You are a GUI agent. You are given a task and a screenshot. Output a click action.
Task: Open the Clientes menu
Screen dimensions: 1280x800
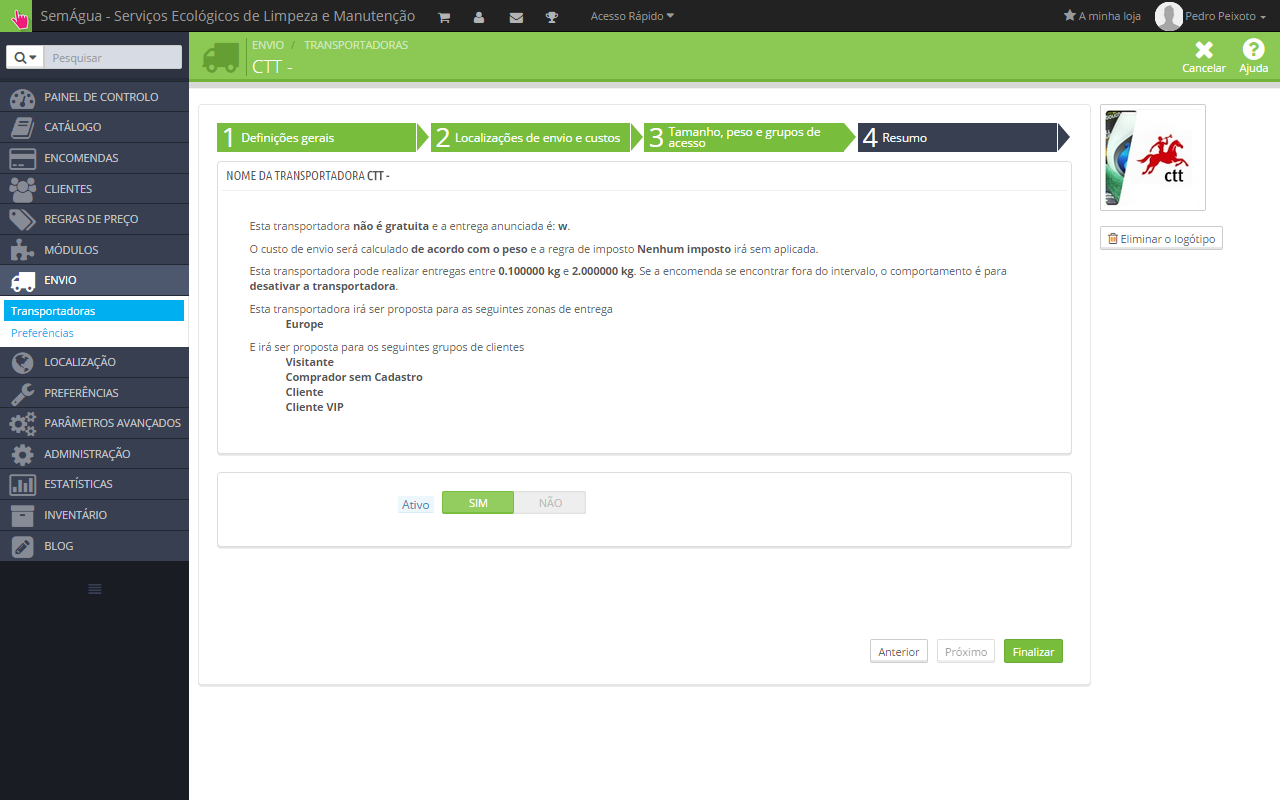94,189
